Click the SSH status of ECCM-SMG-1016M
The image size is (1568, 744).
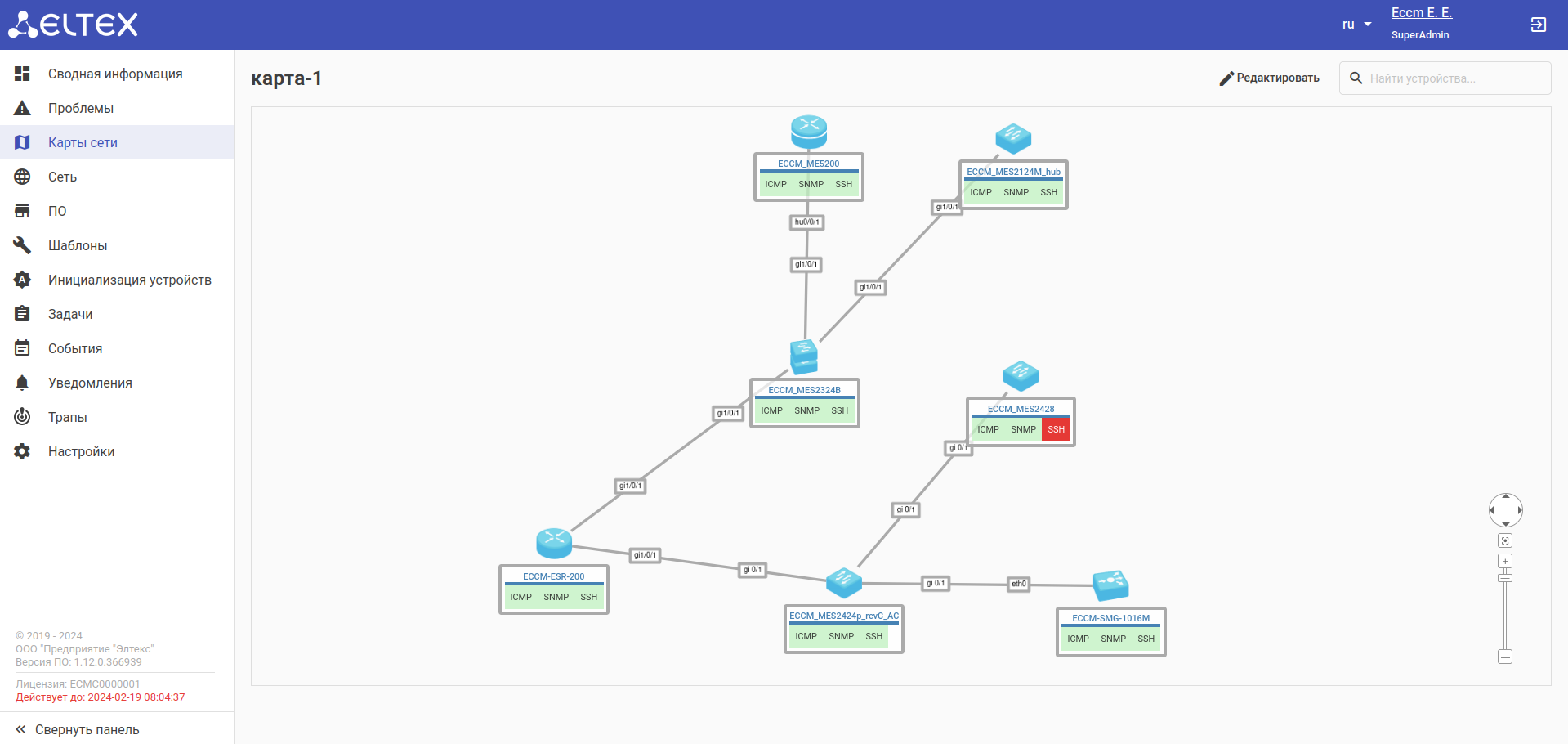coord(1146,639)
